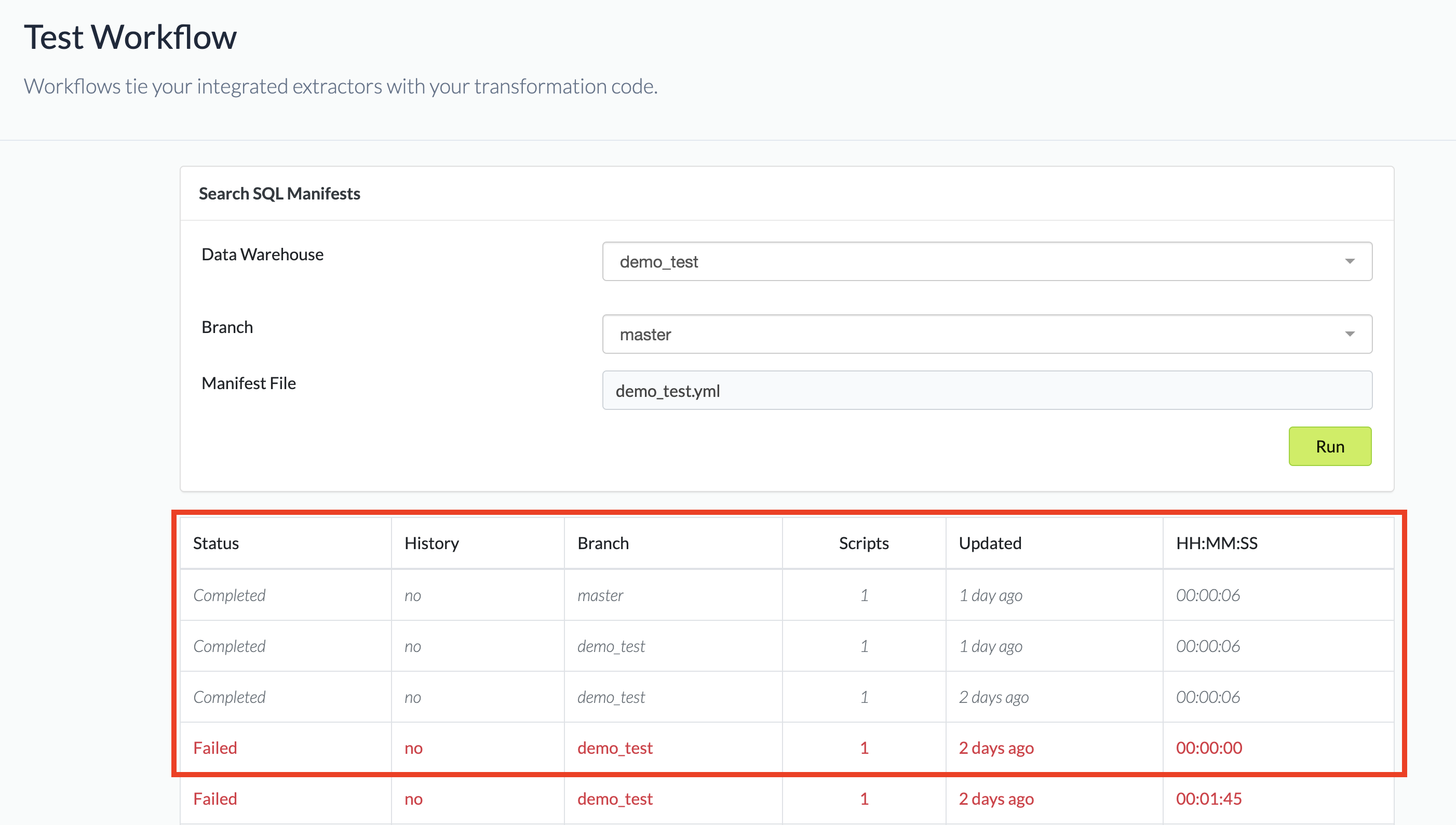Click the Test Workflow page title
1456x825 pixels.
point(130,37)
